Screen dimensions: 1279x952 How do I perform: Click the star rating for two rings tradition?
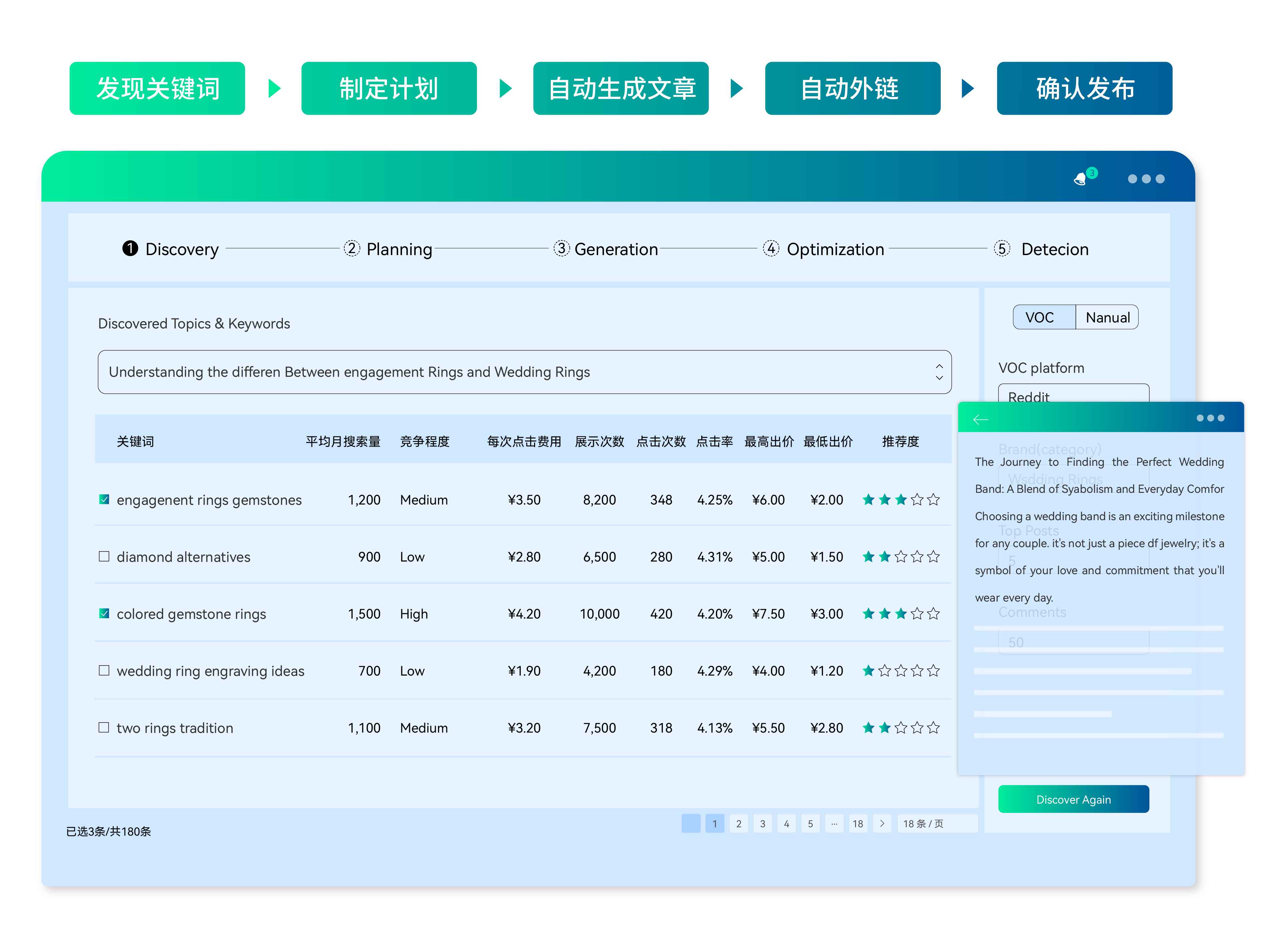(900, 728)
